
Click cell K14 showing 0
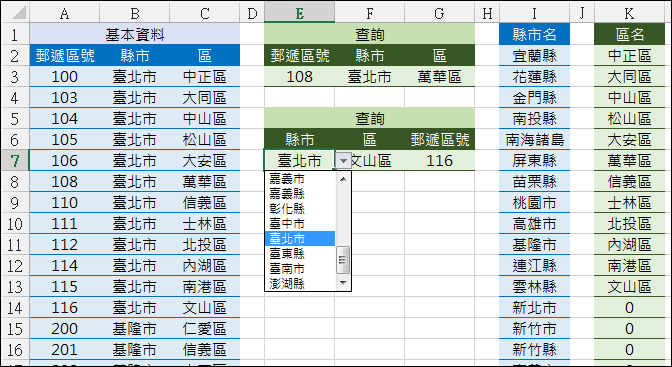629,307
